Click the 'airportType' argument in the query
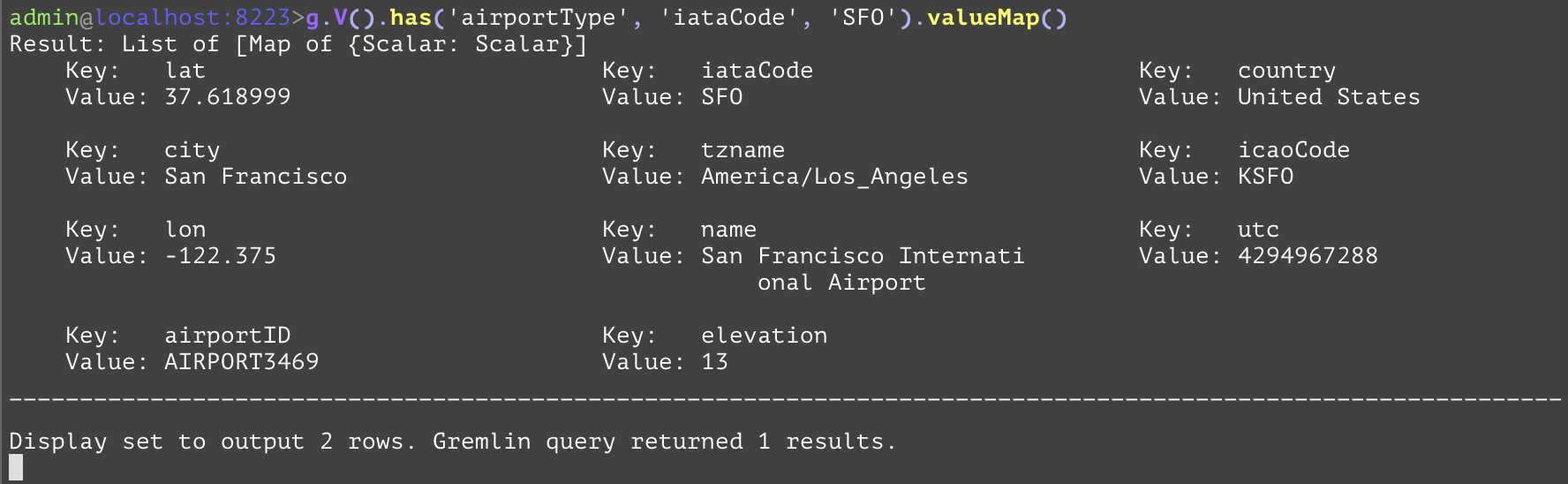 tap(539, 18)
